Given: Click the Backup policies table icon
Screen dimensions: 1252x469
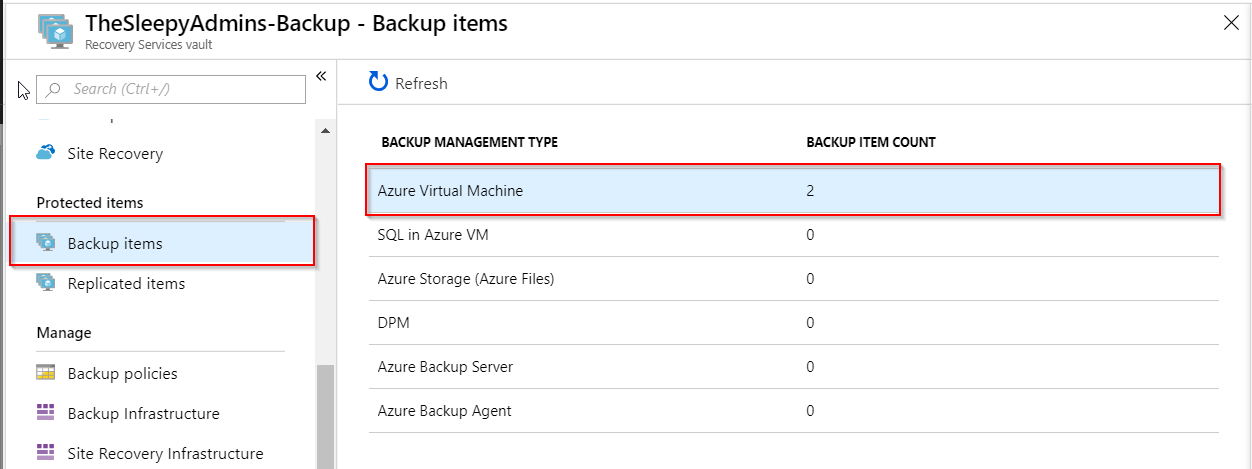Looking at the screenshot, I should (x=46, y=373).
